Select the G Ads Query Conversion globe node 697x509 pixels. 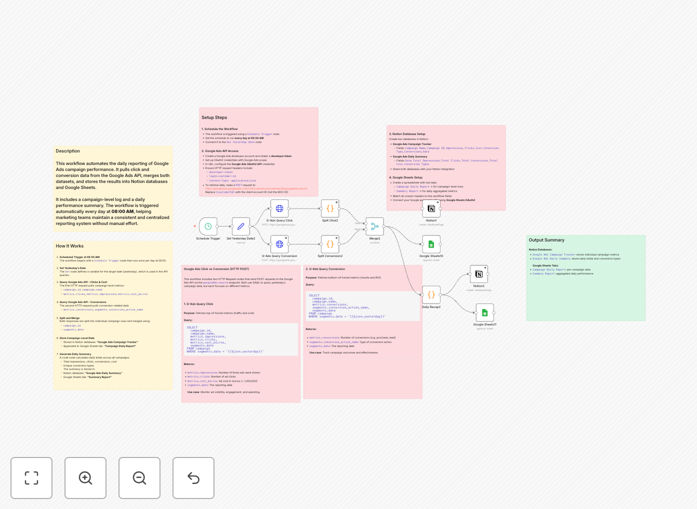(280, 244)
